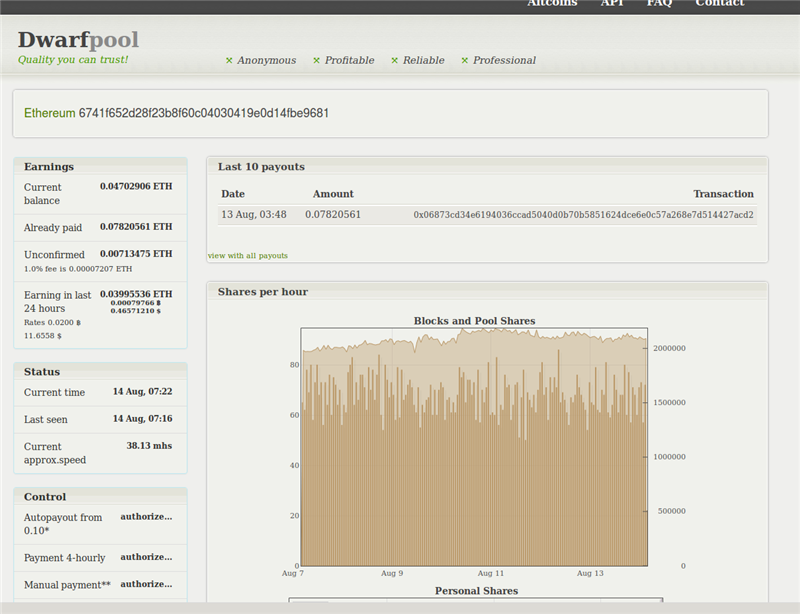Click the green Ethereum coin label
This screenshot has height=614, width=800.
[49, 113]
